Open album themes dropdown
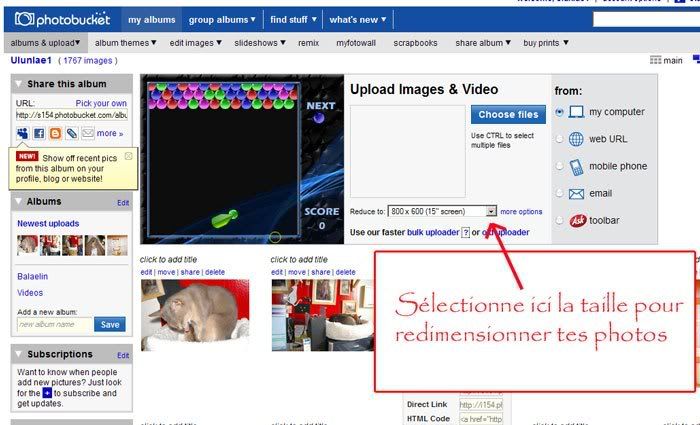700x425 pixels. pos(125,43)
